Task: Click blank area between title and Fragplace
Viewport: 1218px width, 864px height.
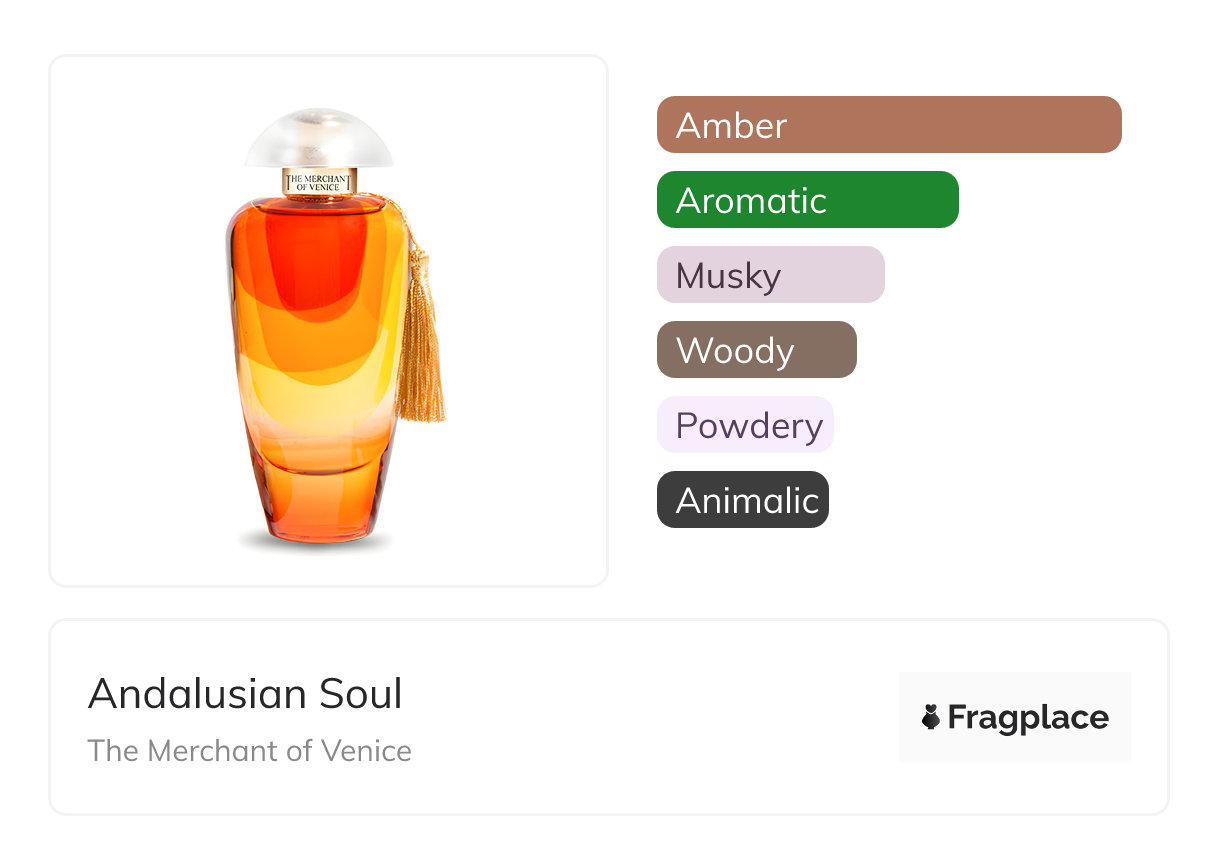Action: [x=650, y=717]
